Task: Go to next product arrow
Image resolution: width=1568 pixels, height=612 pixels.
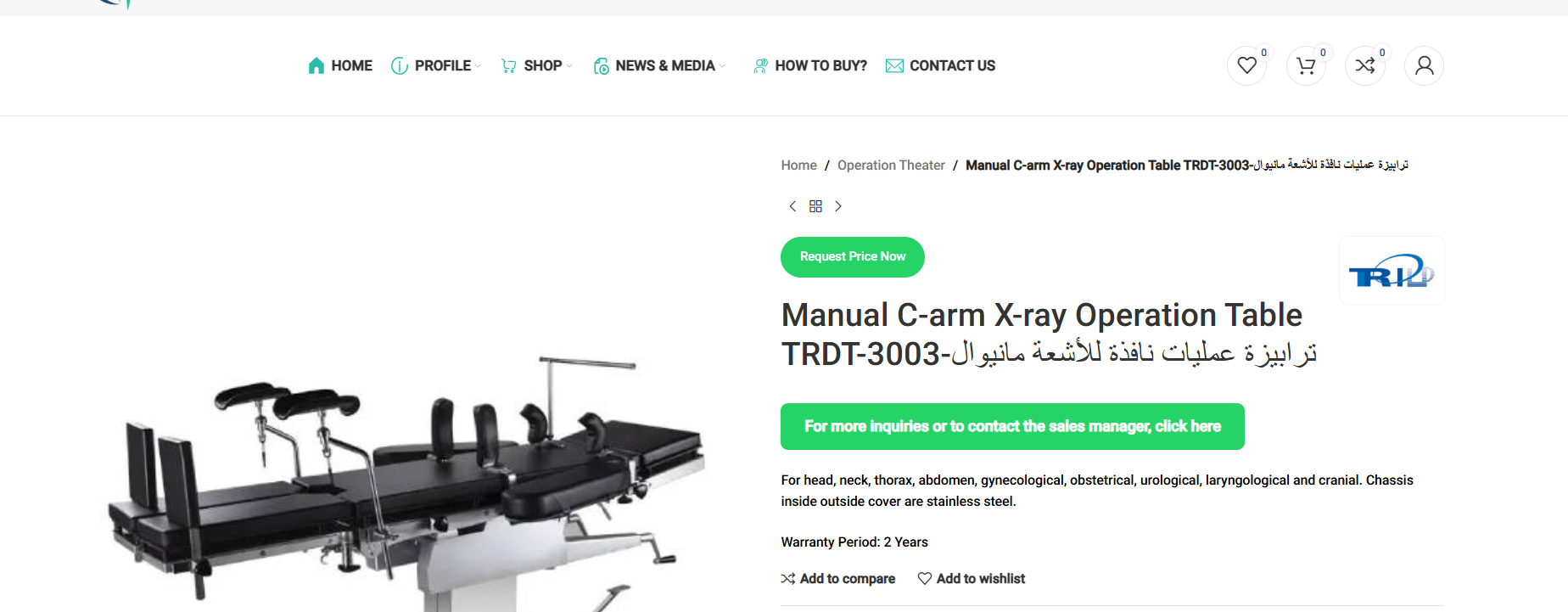Action: (x=838, y=206)
